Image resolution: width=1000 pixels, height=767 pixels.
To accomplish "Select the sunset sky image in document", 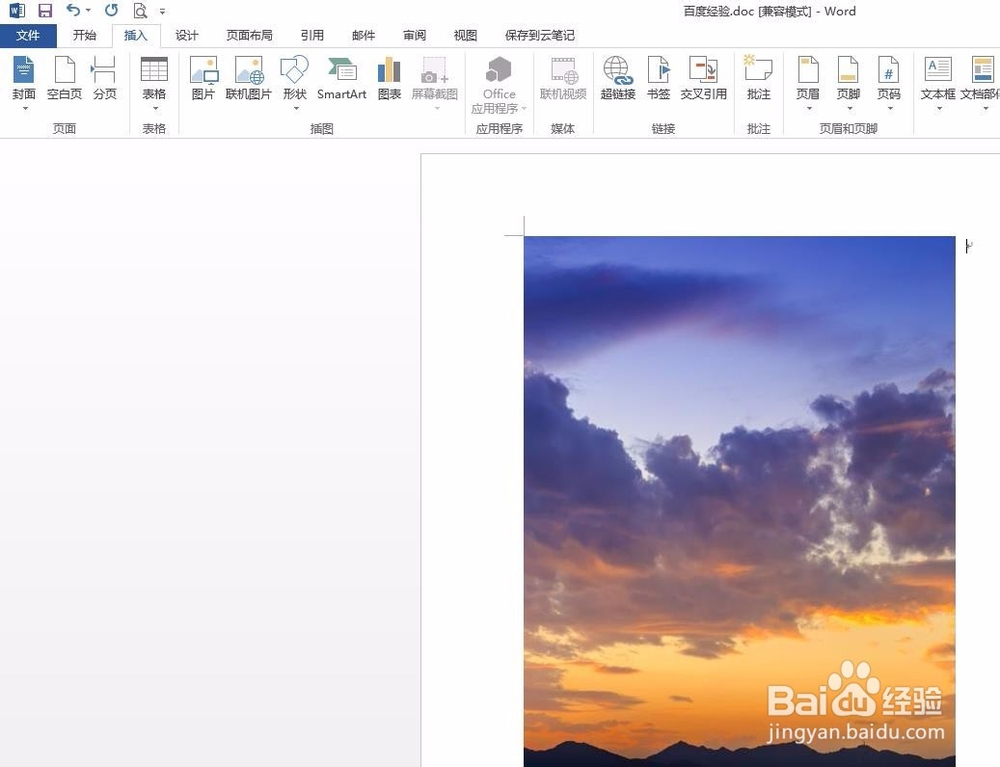I will [740, 501].
